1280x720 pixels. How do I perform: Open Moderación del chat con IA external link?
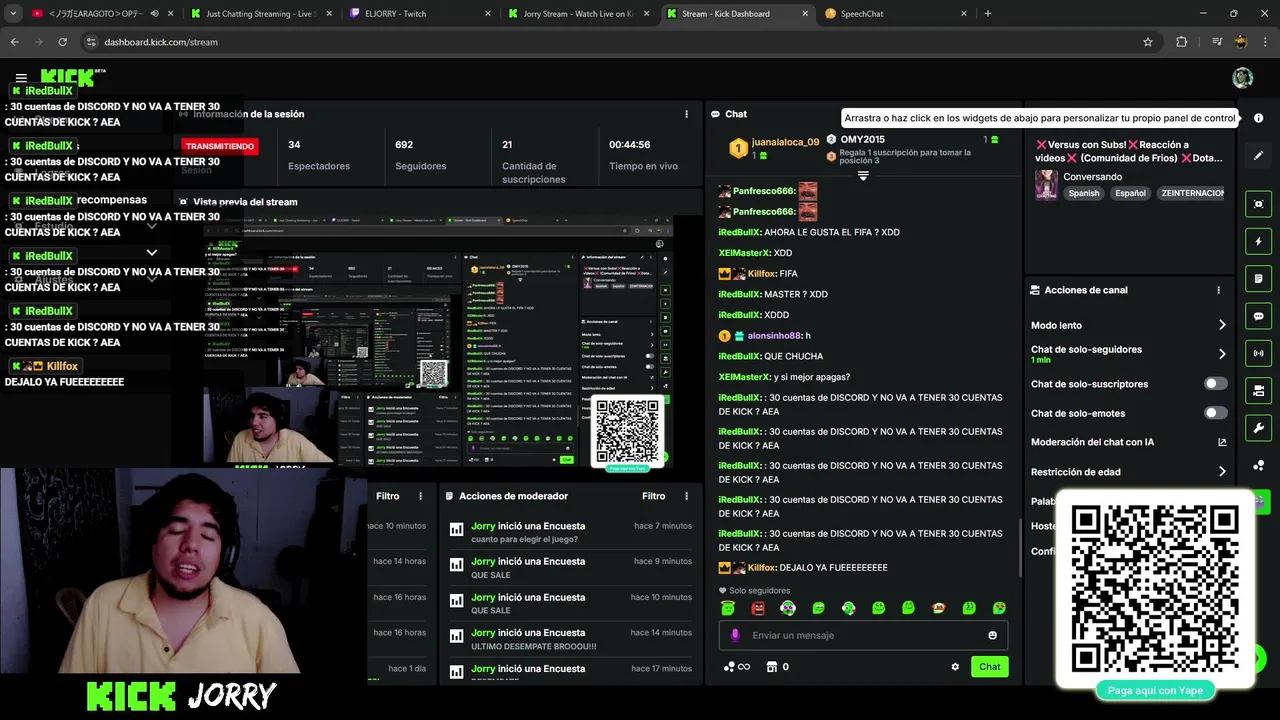pos(1222,442)
